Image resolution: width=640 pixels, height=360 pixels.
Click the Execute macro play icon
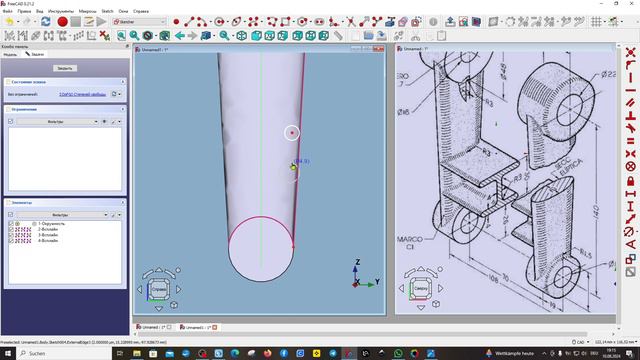tap(102, 22)
